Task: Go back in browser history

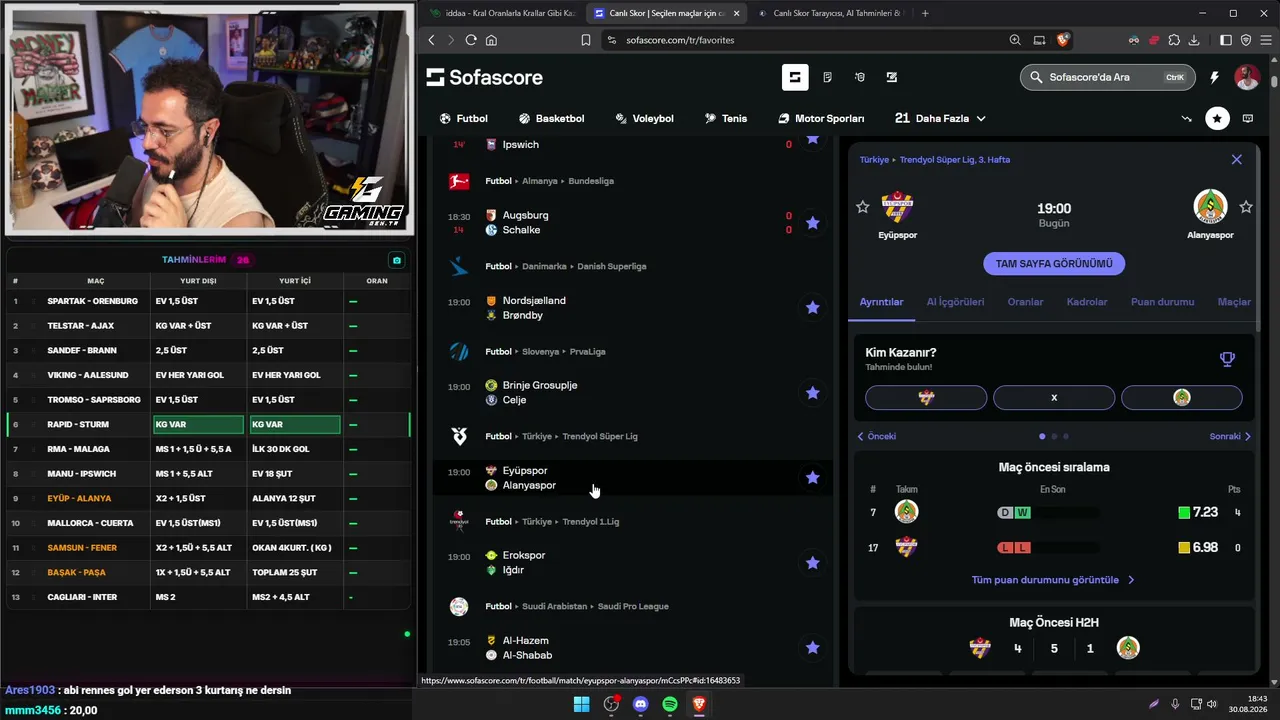Action: point(432,40)
